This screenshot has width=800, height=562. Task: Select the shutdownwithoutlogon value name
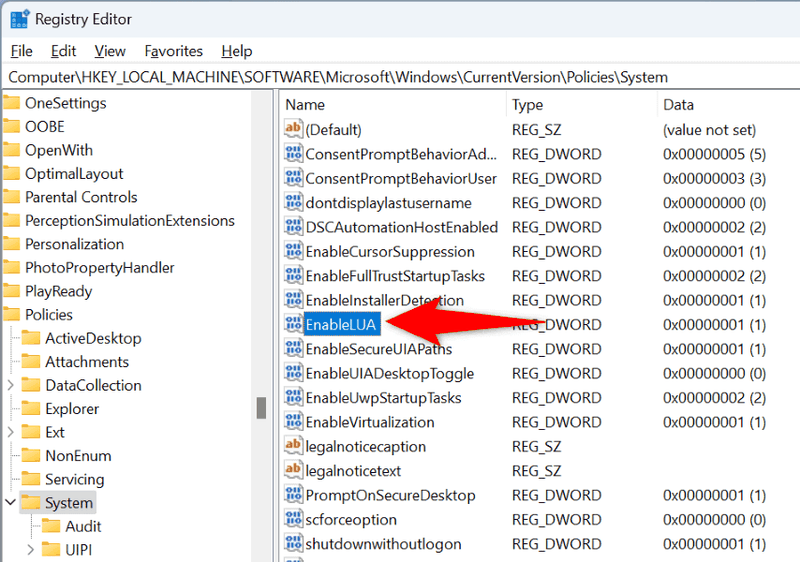coord(383,544)
